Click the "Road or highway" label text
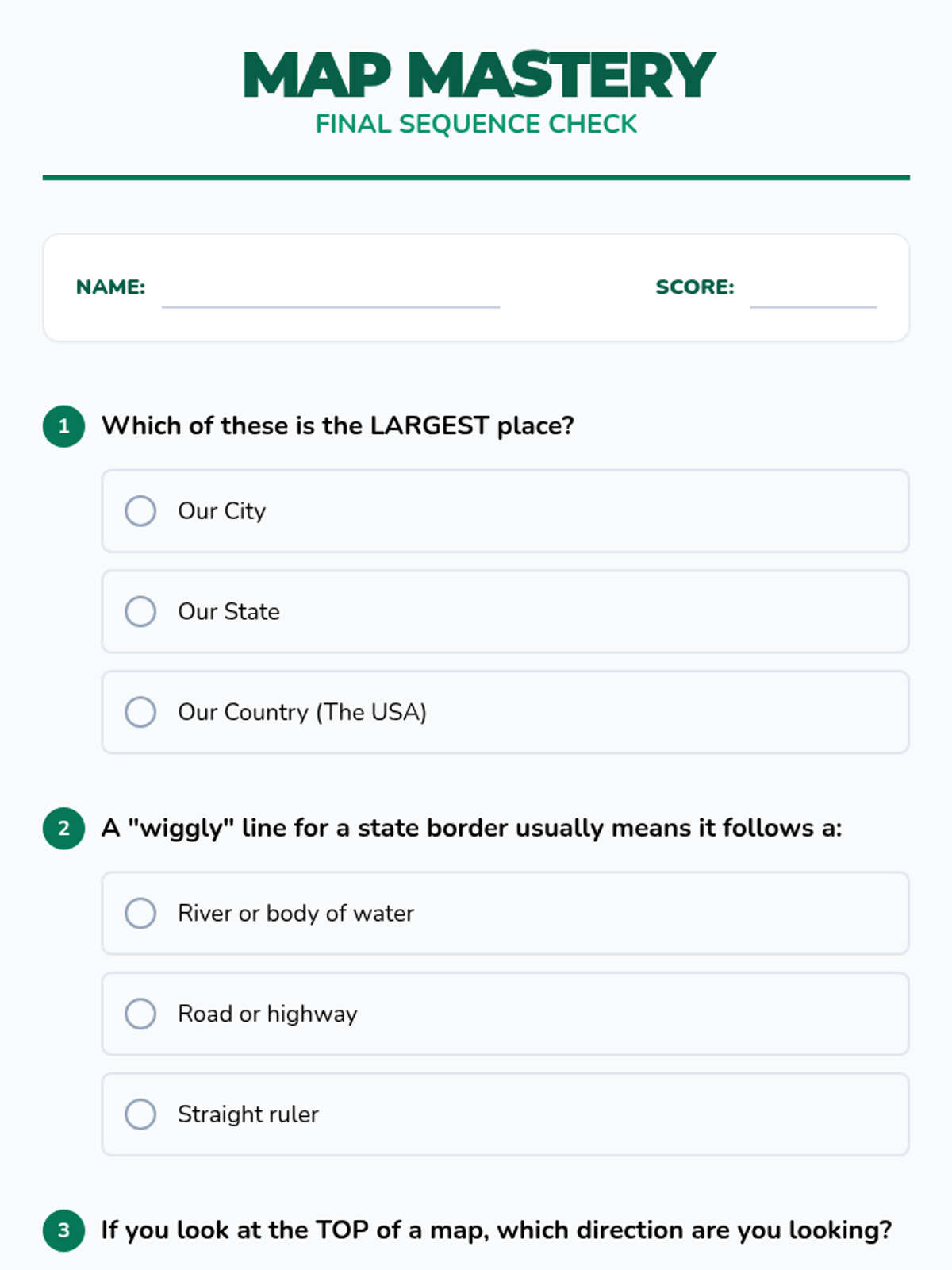 click(x=267, y=1014)
